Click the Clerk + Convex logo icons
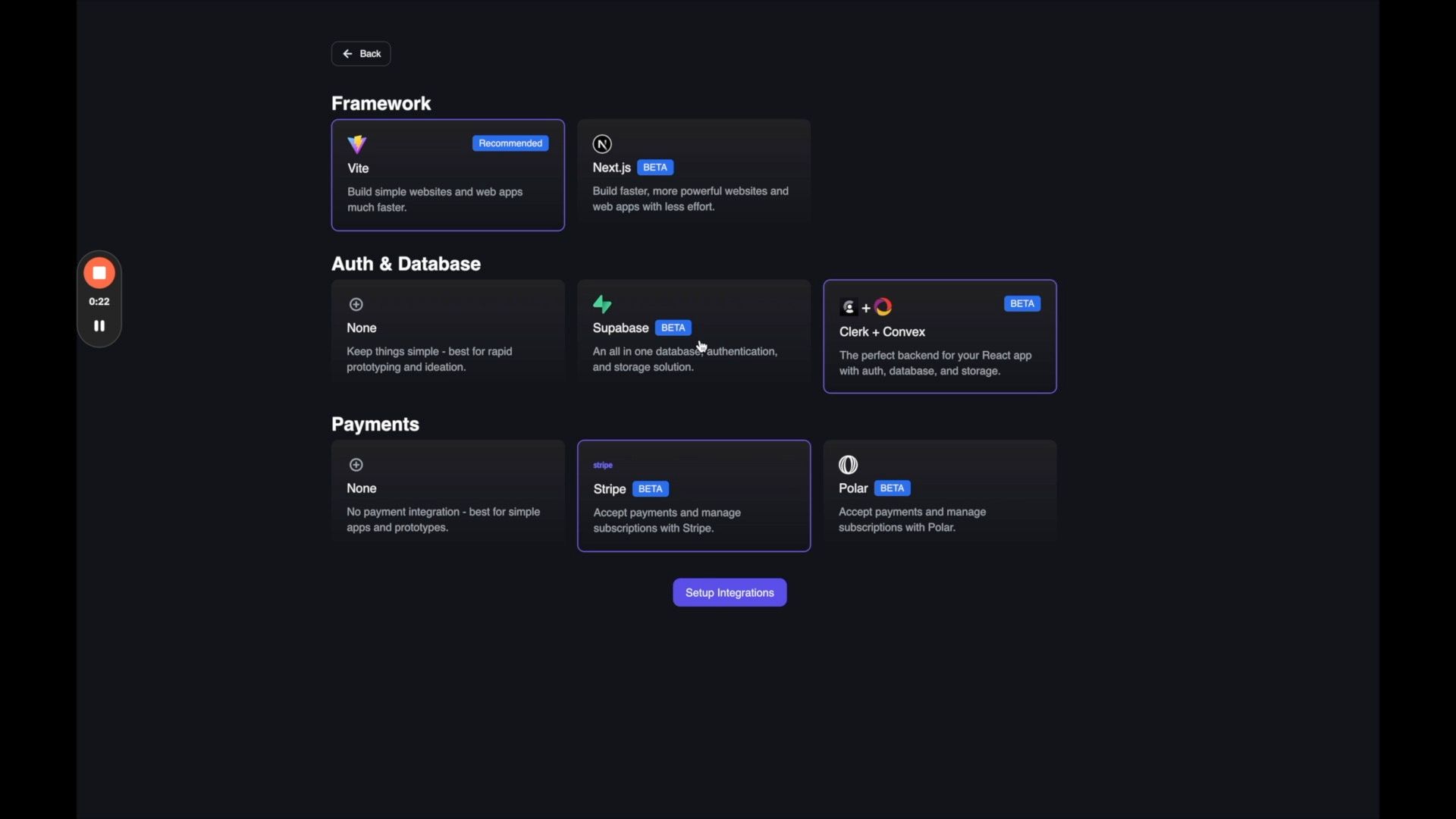1456x819 pixels. click(x=866, y=307)
